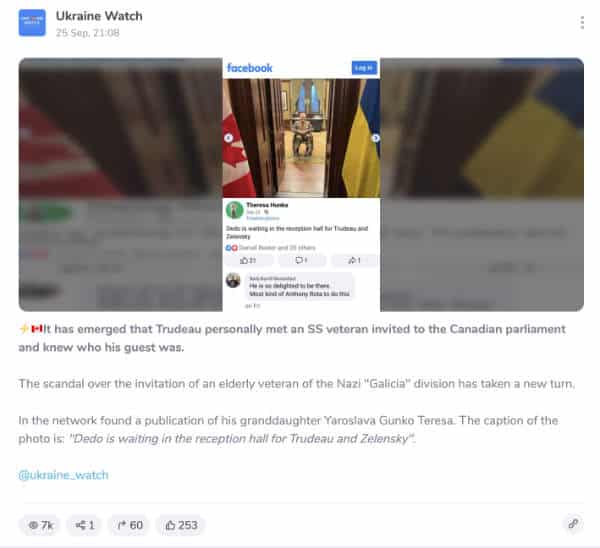Screen dimensions: 600x548
Task: Click the commenter's avatar in the Facebook comment
Action: (233, 281)
